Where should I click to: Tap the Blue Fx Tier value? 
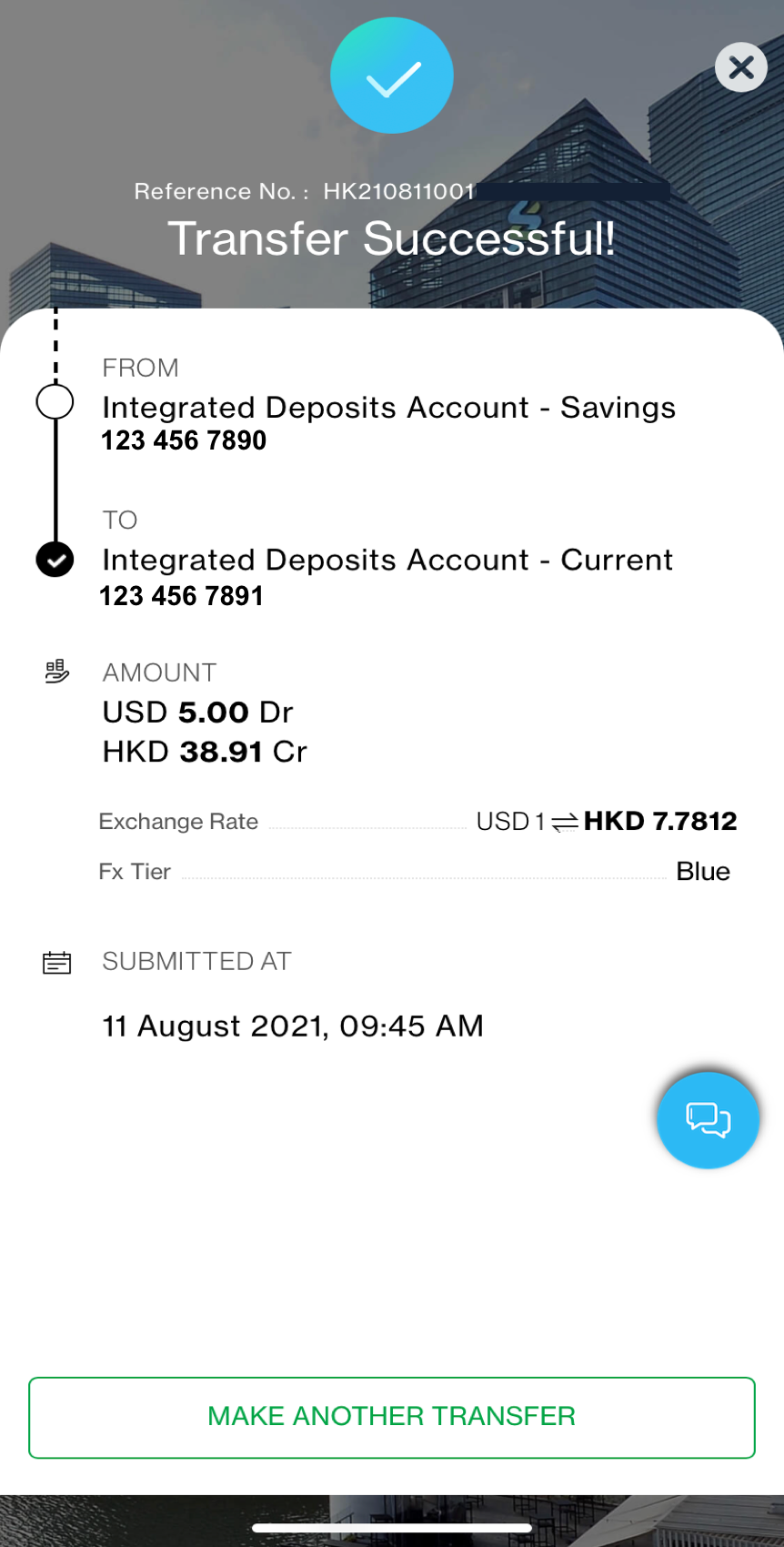703,872
